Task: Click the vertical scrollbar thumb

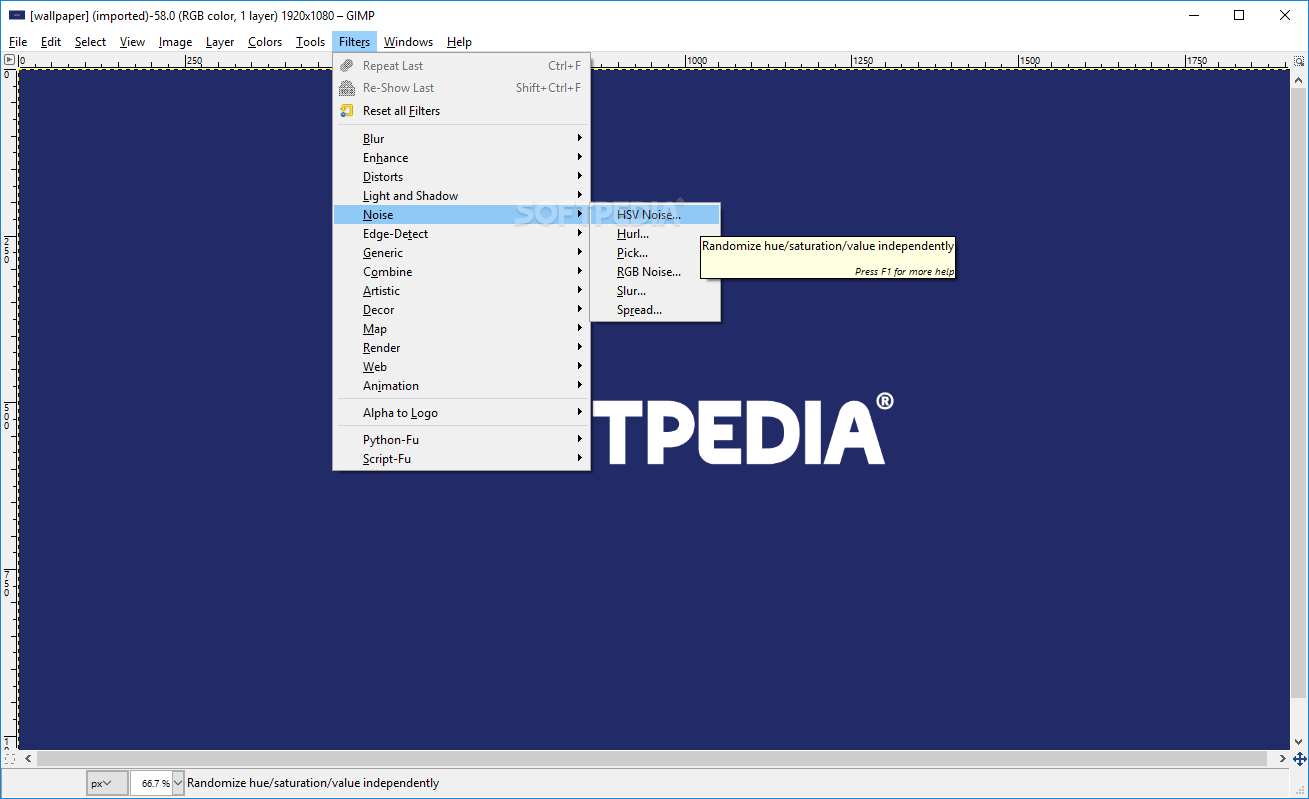Action: (x=1299, y=392)
